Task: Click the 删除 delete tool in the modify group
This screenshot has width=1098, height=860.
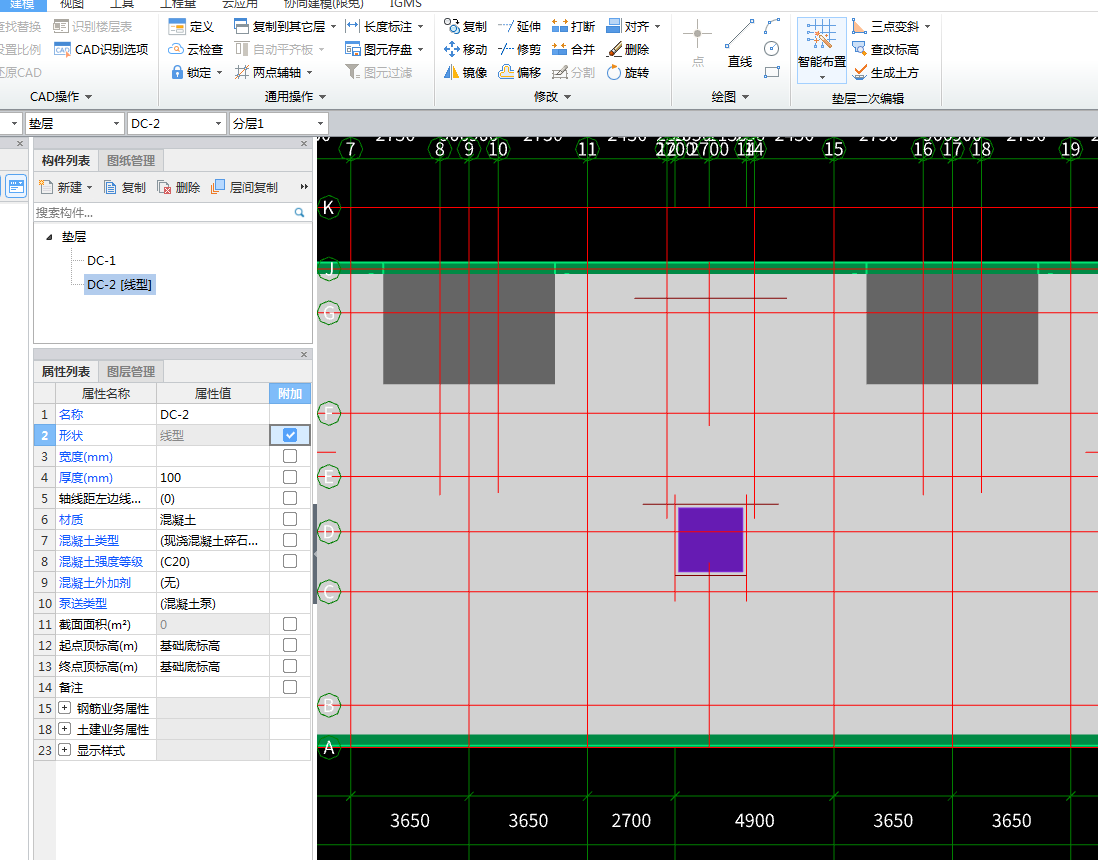Action: (628, 50)
